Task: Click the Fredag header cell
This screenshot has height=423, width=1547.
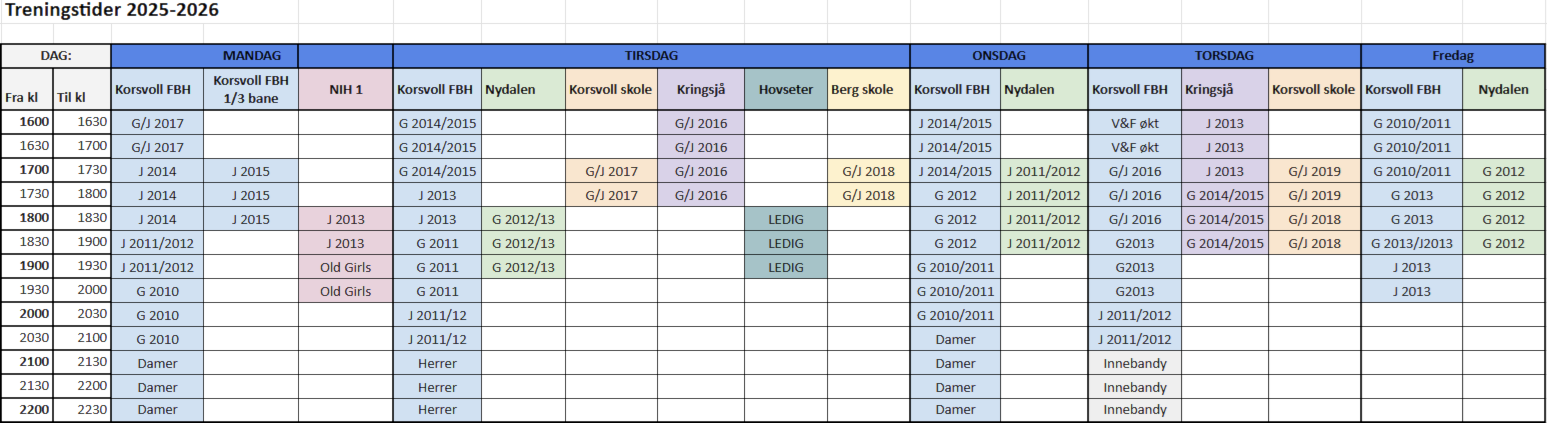Action: [x=1453, y=57]
